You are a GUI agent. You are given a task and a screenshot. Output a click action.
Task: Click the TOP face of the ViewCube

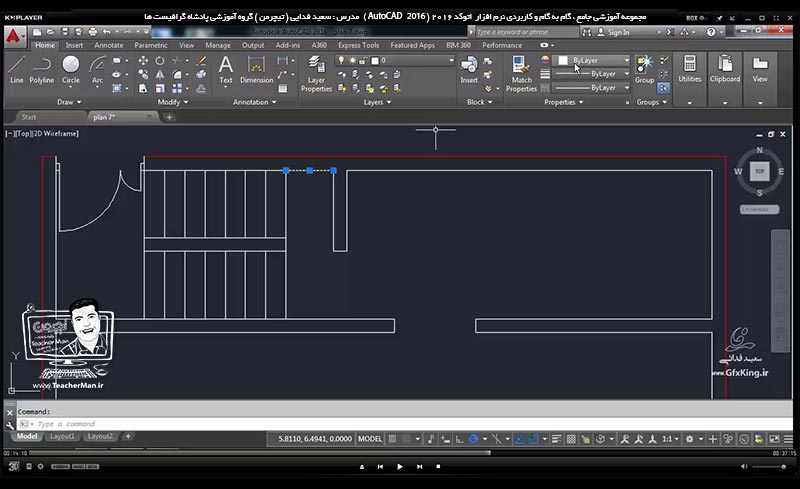pyautogui.click(x=759, y=171)
